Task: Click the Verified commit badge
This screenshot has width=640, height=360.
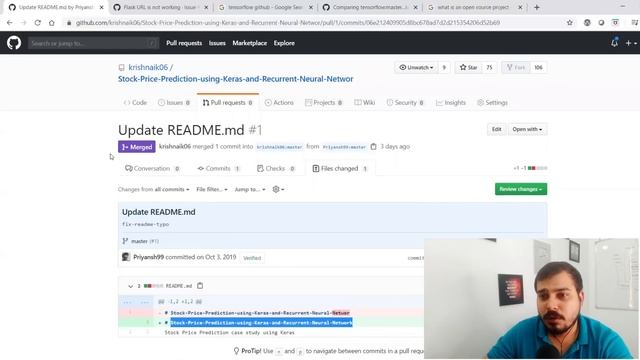Action: click(252, 258)
